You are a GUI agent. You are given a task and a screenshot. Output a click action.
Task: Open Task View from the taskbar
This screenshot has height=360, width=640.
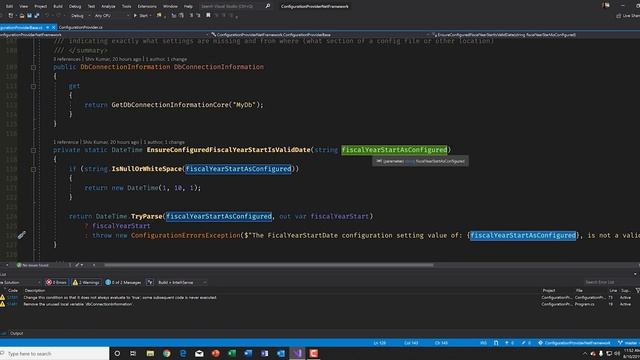coord(133,353)
